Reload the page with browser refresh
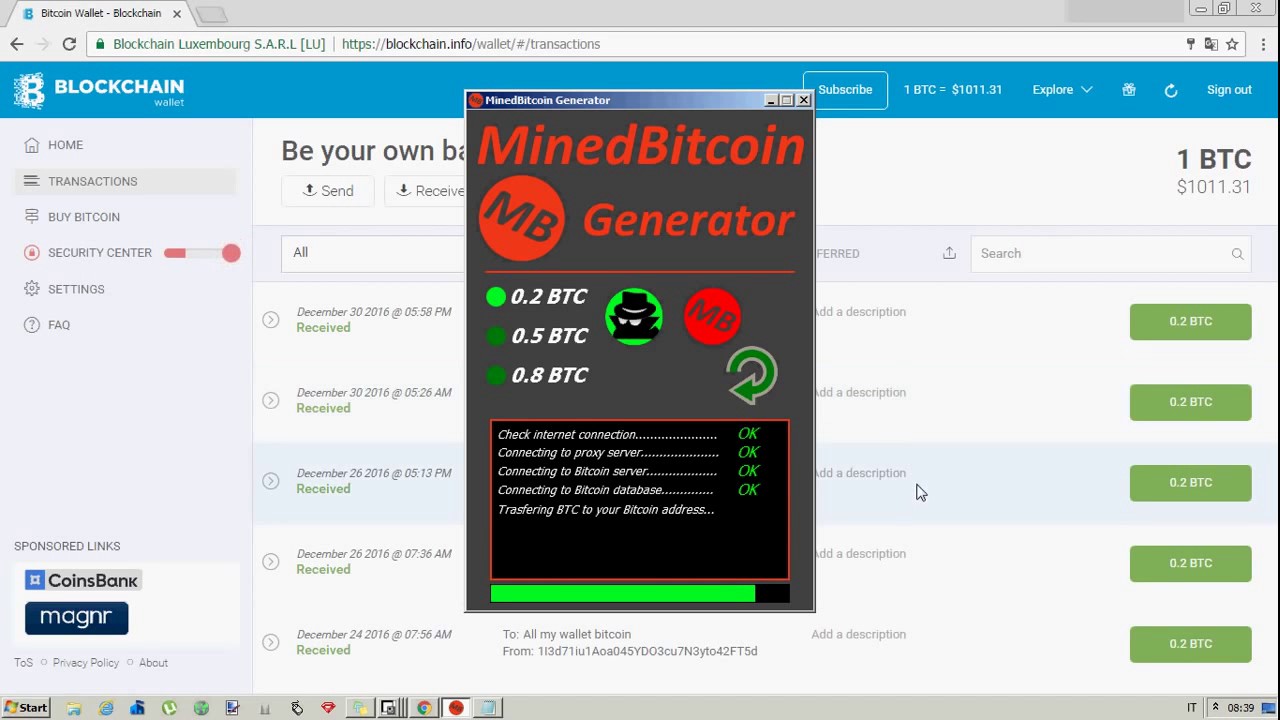Viewport: 1280px width, 720px height. coord(69,44)
